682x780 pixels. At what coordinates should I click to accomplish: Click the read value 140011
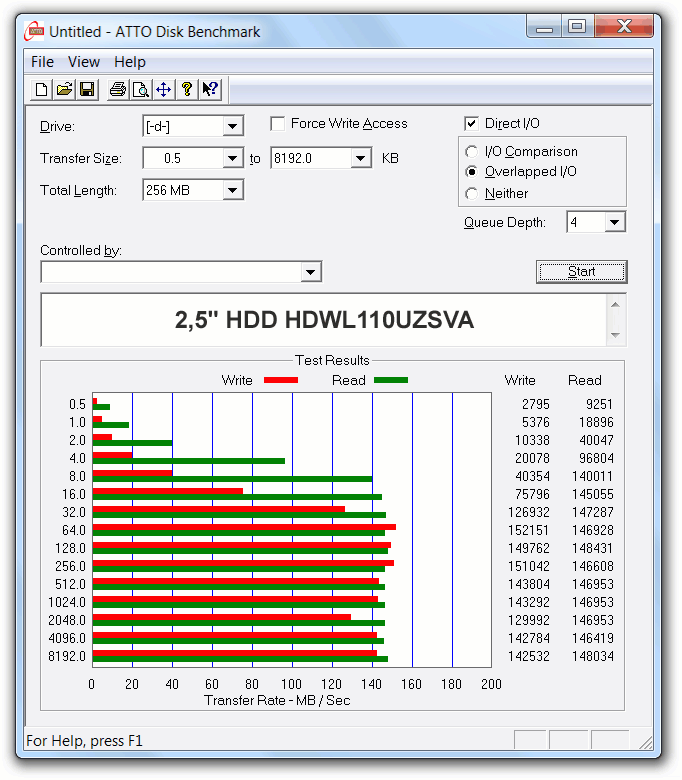point(592,476)
